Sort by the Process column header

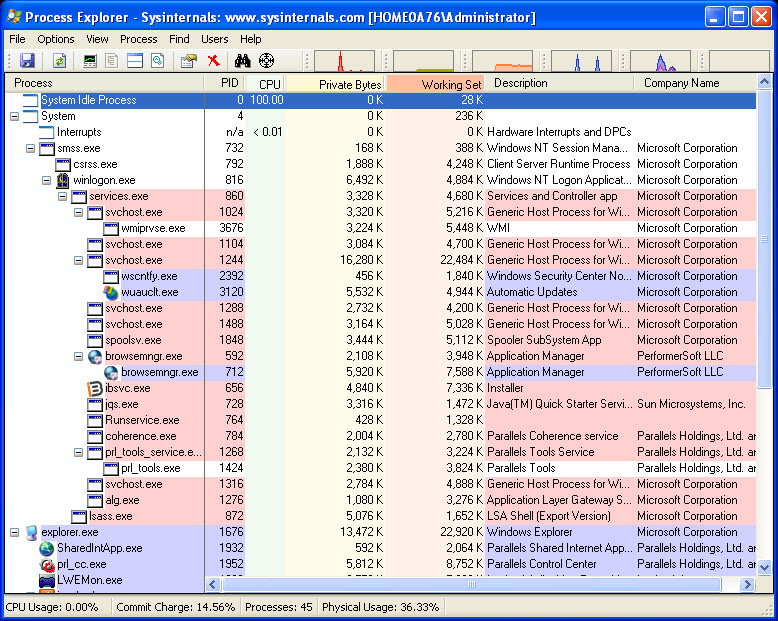pyautogui.click(x=105, y=83)
